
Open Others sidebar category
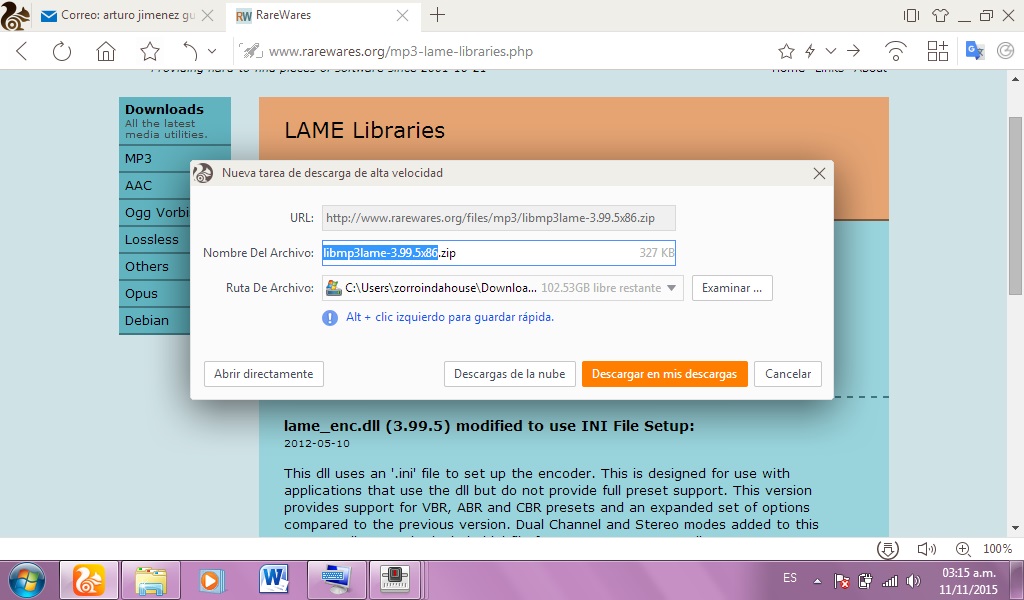tap(147, 266)
